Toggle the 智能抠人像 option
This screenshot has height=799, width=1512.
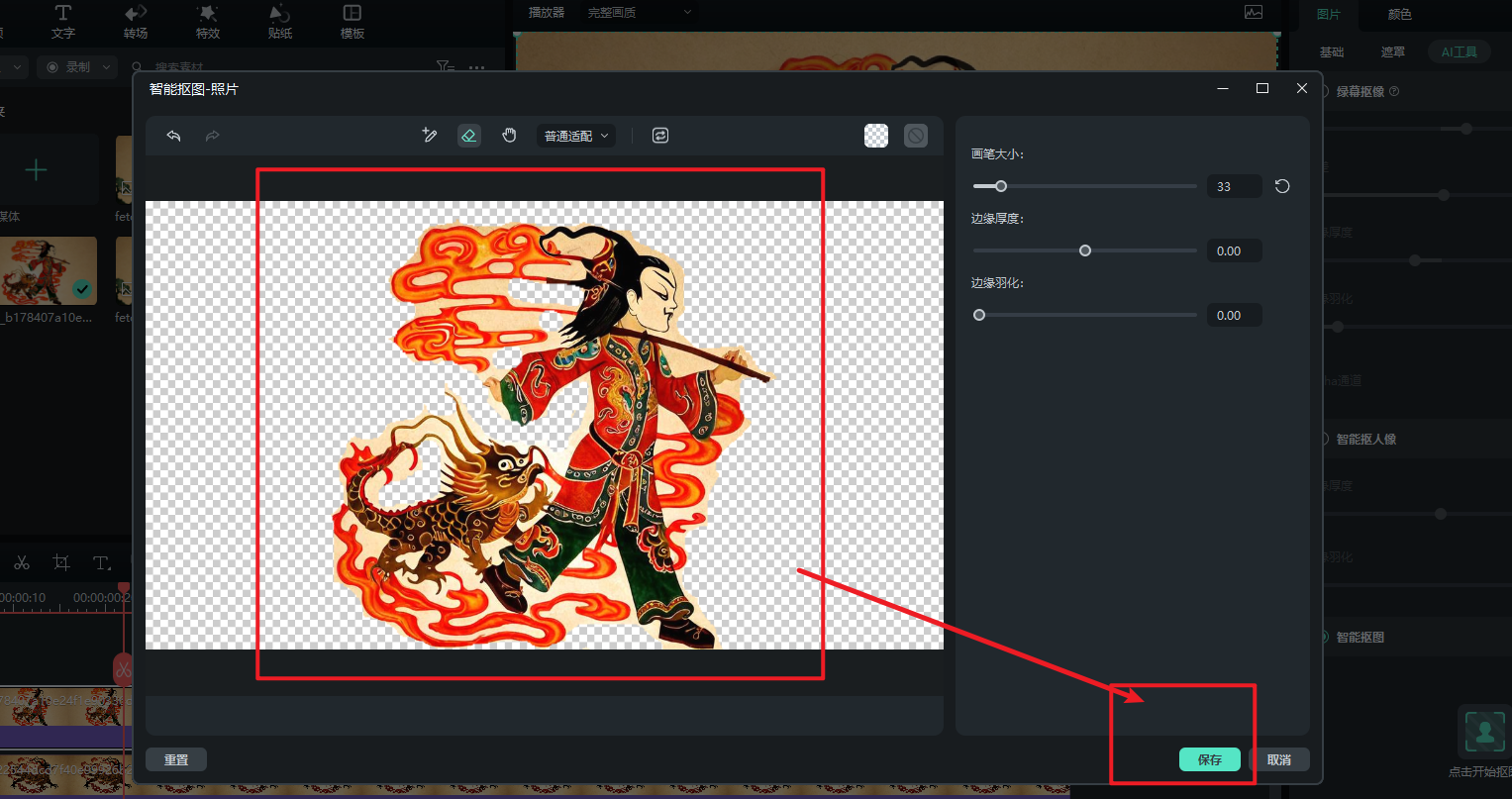click(1325, 439)
